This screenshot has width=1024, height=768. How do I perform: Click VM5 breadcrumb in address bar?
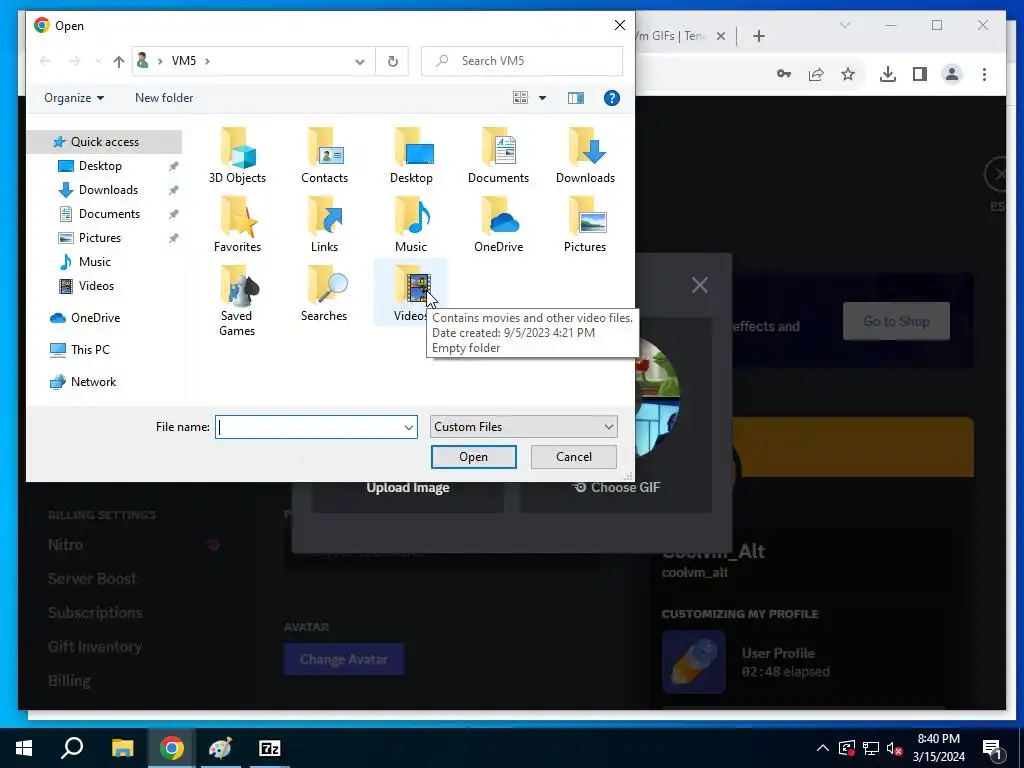click(x=184, y=61)
